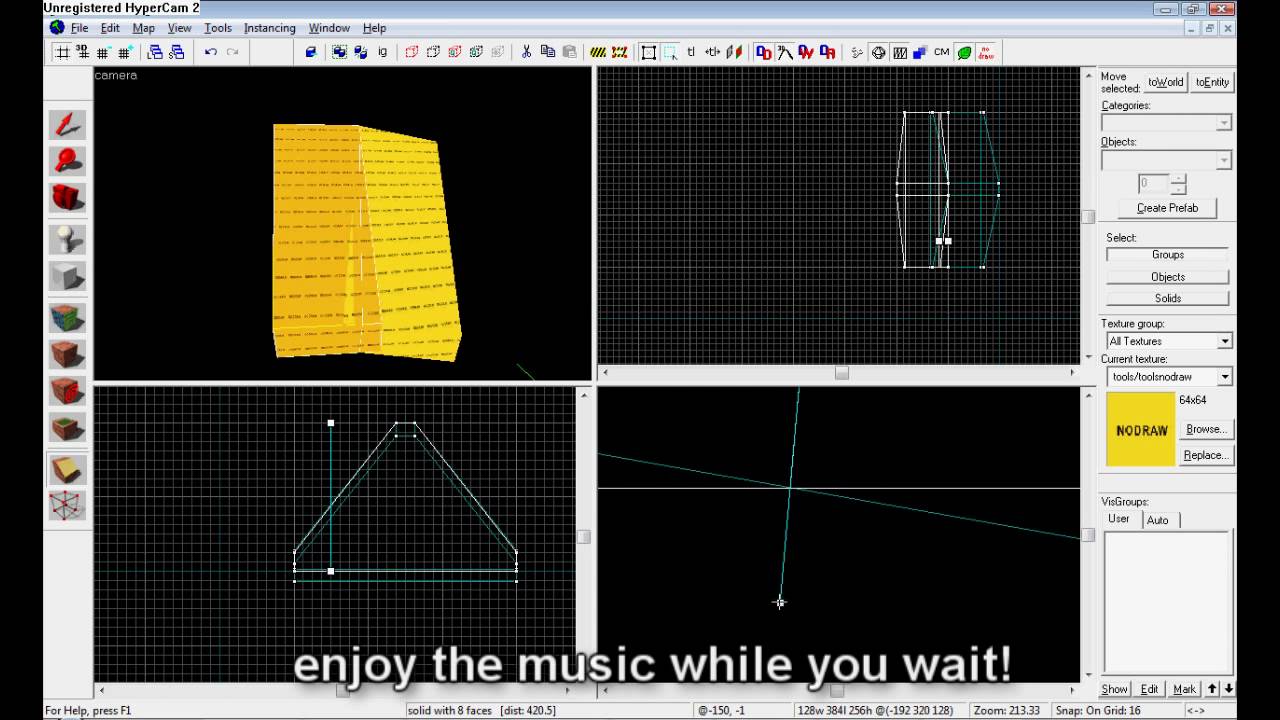Click the green leaf toolbar icon

[x=964, y=52]
